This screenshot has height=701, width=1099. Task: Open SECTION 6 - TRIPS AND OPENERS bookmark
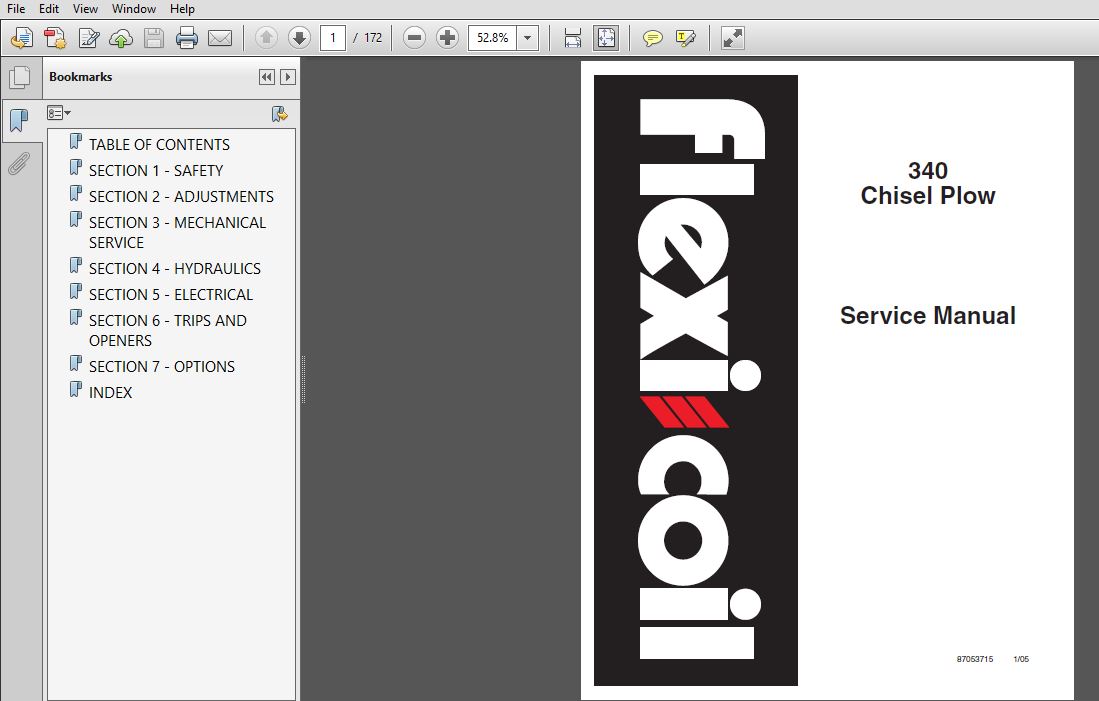coord(168,330)
